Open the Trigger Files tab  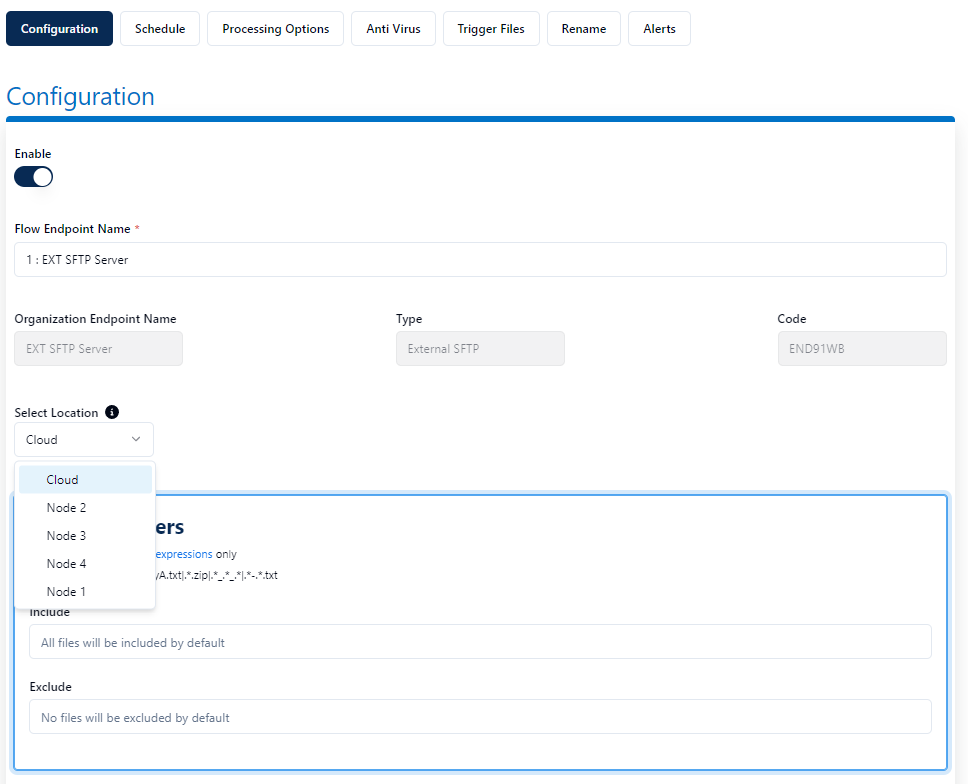tap(491, 29)
